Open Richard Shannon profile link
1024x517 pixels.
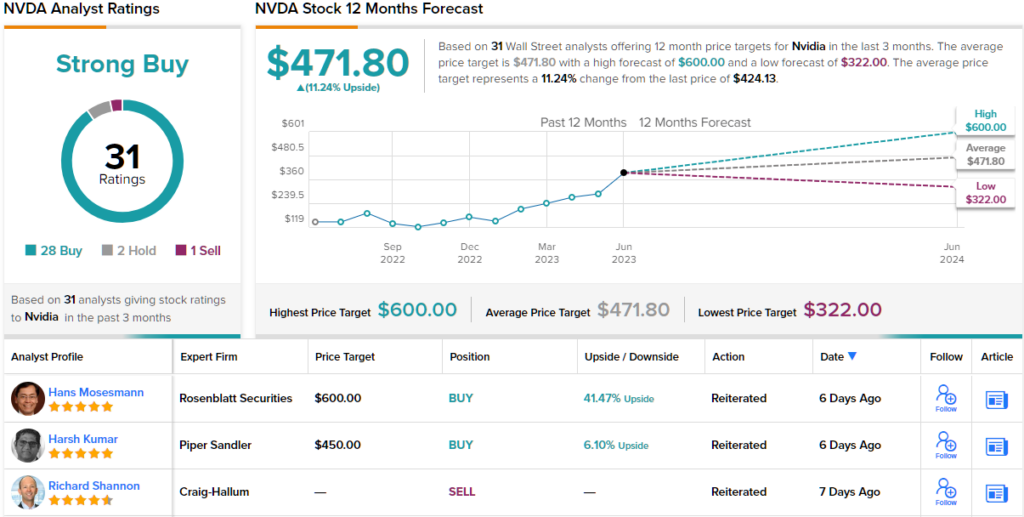94,486
